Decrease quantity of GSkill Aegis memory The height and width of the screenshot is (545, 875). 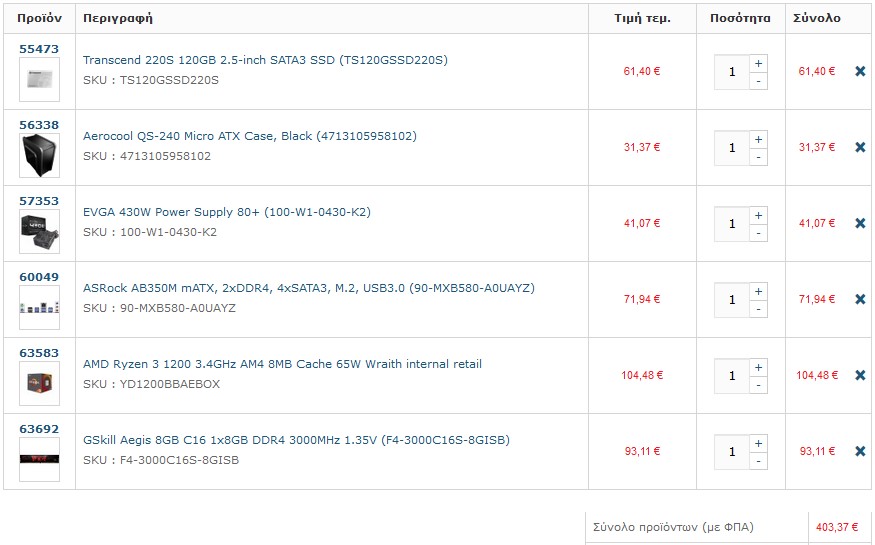pos(758,461)
